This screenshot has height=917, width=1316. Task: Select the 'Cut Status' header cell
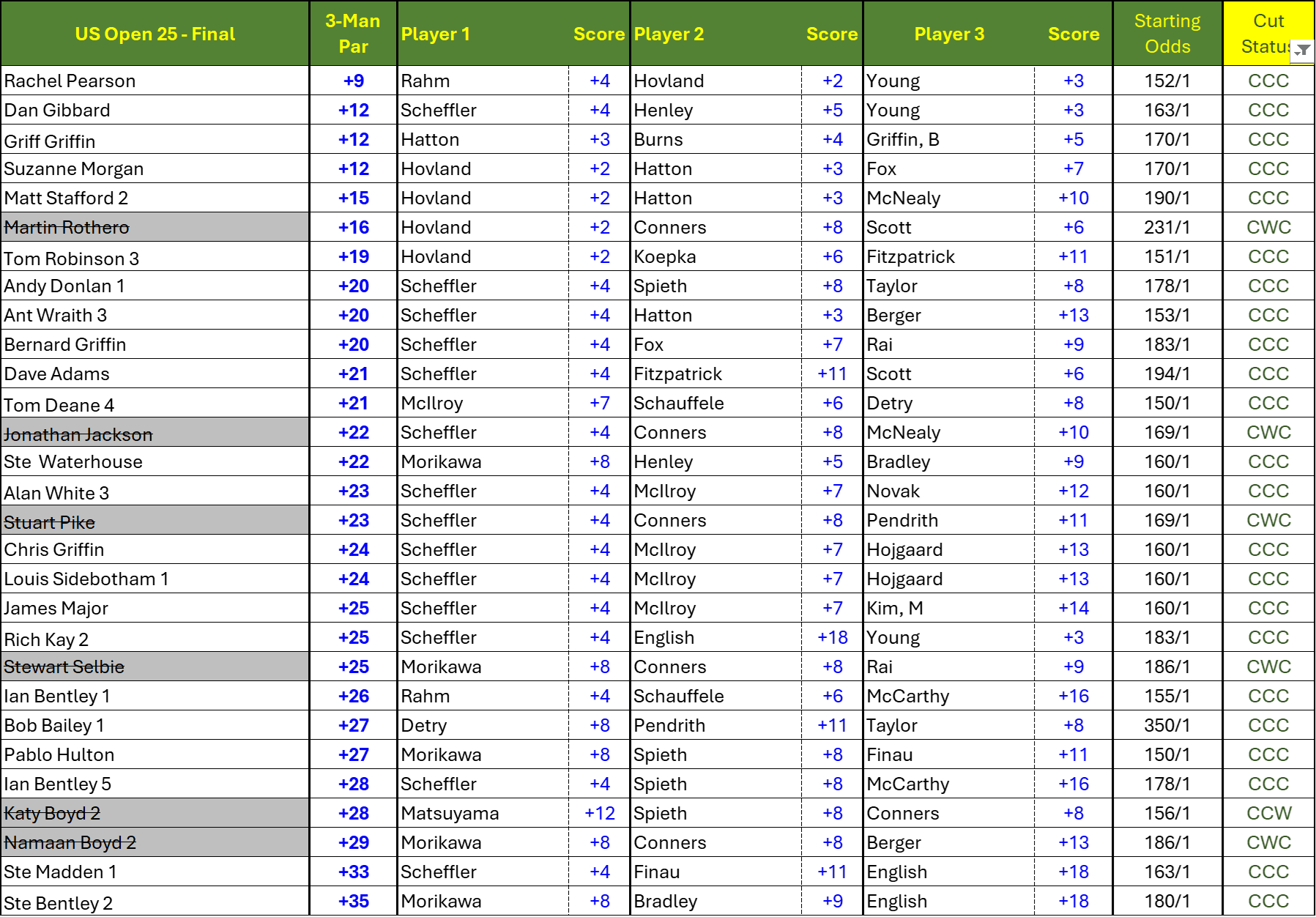(1268, 34)
